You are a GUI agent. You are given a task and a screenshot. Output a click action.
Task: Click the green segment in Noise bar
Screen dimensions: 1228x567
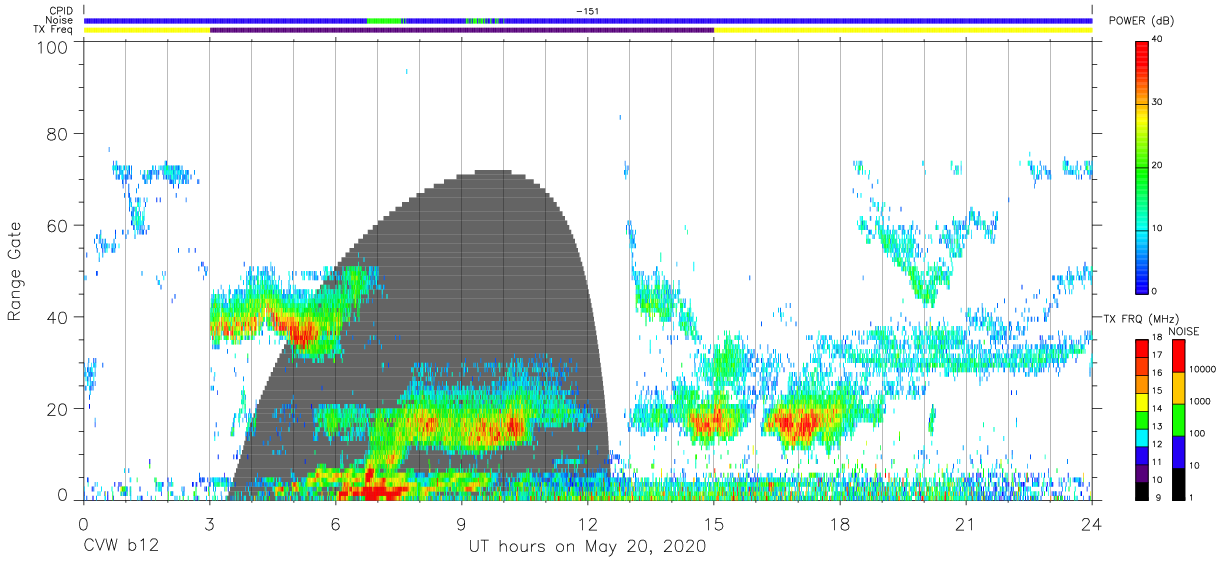coord(384,20)
